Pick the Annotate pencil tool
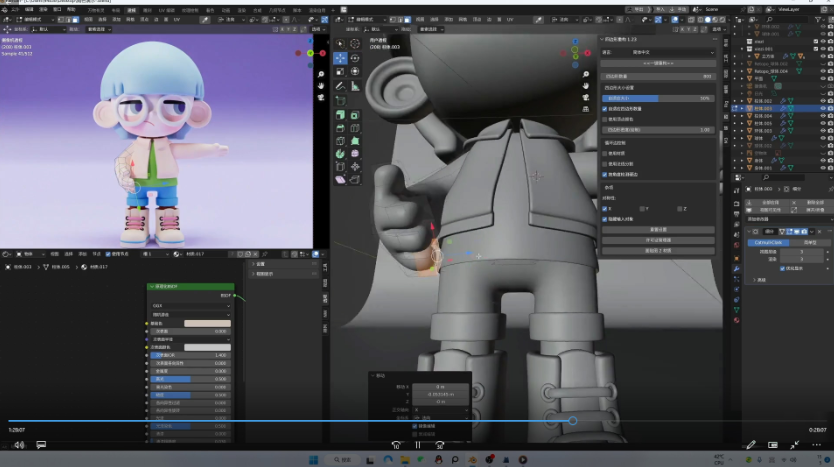Screen dimensions: 834x467 [340, 86]
